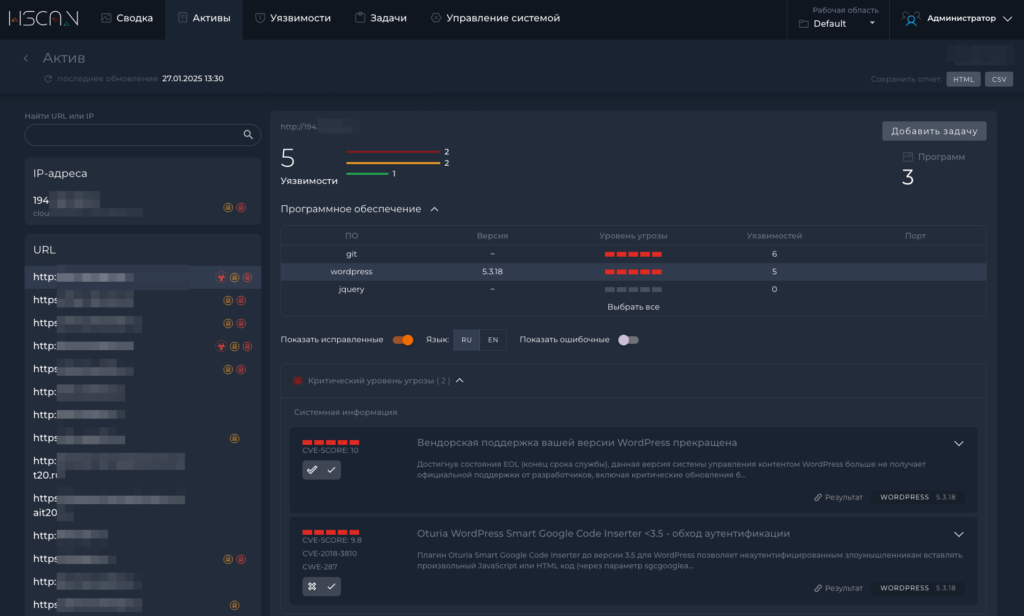Viewport: 1024px width, 616px height.
Task: Open the Активы menu
Action: coord(204,18)
